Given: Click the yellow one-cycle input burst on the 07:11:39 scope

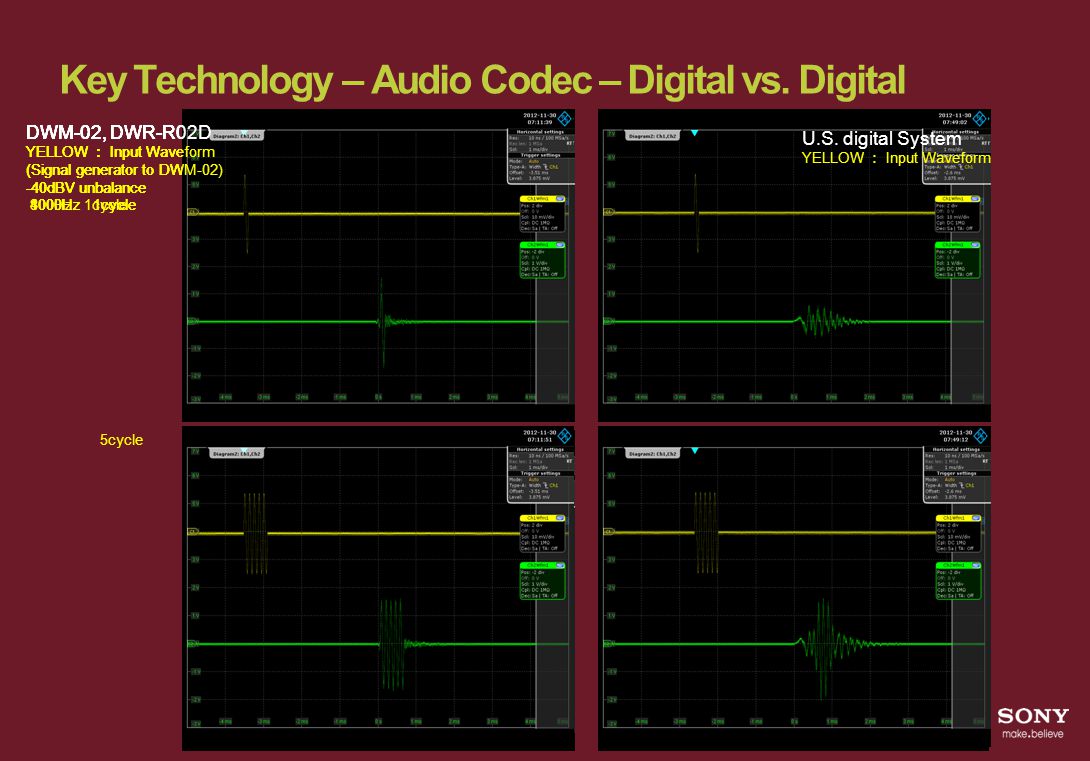Looking at the screenshot, I should [246, 212].
